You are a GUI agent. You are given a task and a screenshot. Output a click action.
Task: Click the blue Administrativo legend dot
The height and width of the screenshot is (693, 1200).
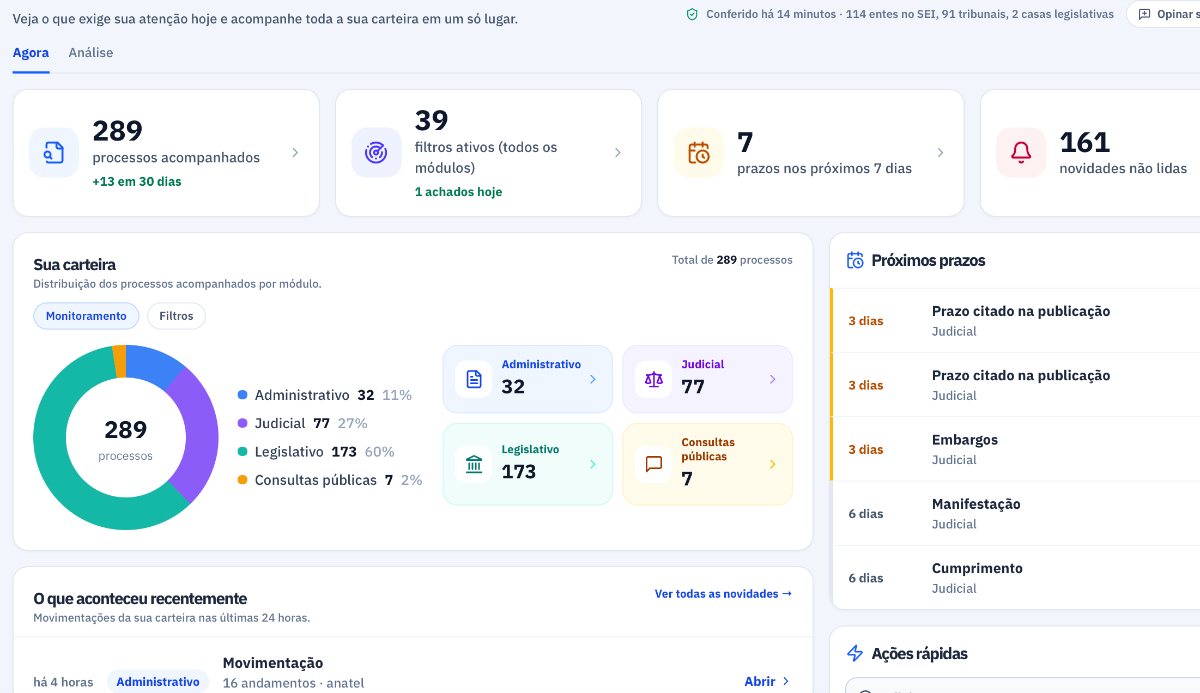[x=242, y=395]
